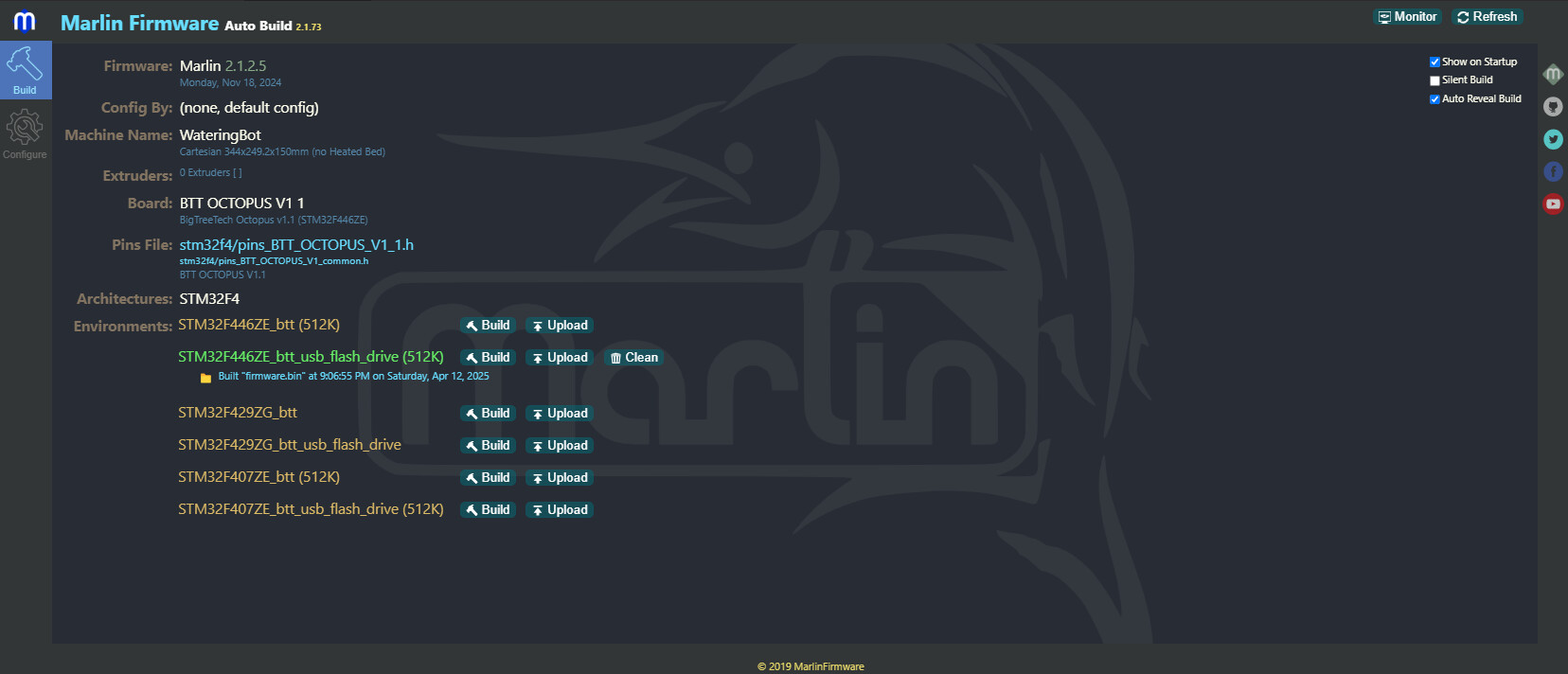This screenshot has width=1568, height=674.
Task: Upload the STM32F429ZG_btt environment
Action: 560,414
